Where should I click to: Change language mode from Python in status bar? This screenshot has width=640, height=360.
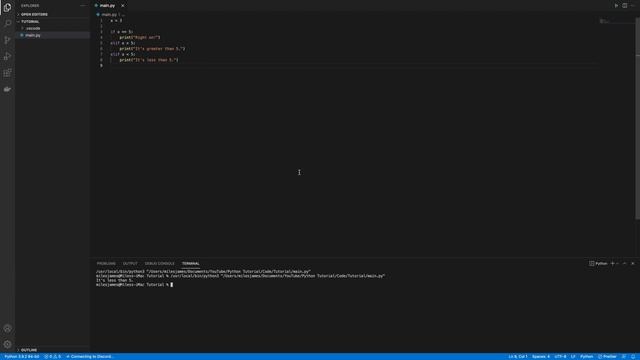point(587,357)
